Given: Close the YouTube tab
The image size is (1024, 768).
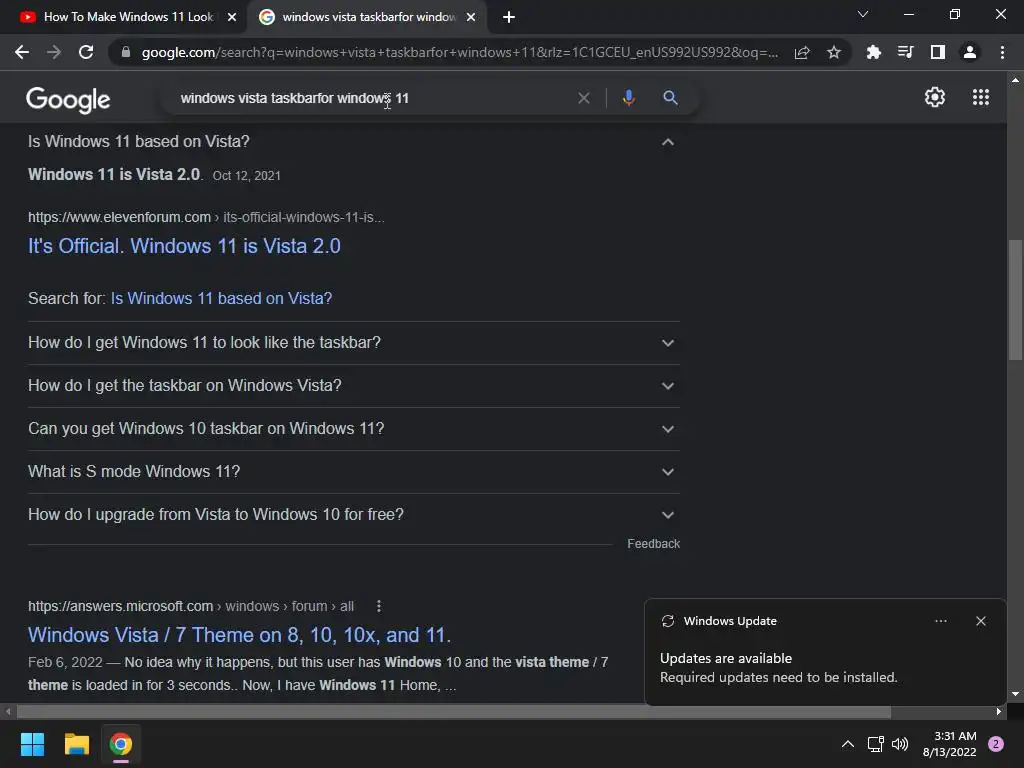Looking at the screenshot, I should [232, 17].
